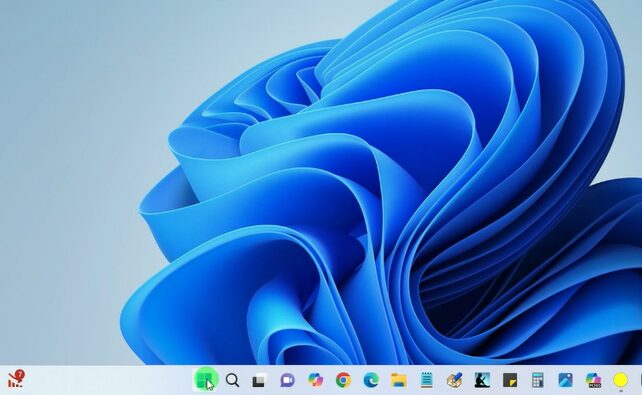The image size is (642, 395).
Task: Launch Calculator from taskbar
Action: pyautogui.click(x=538, y=380)
